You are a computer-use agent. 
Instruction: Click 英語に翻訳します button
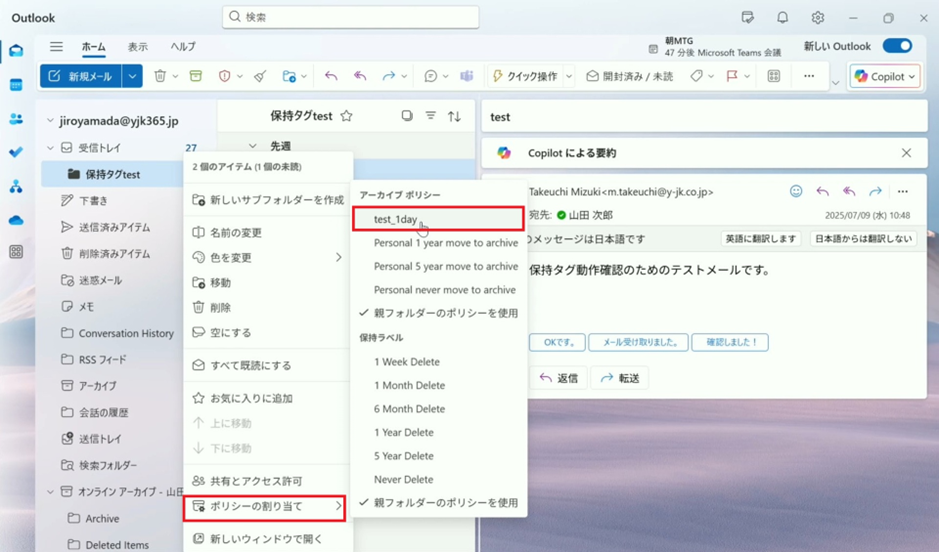click(x=761, y=238)
